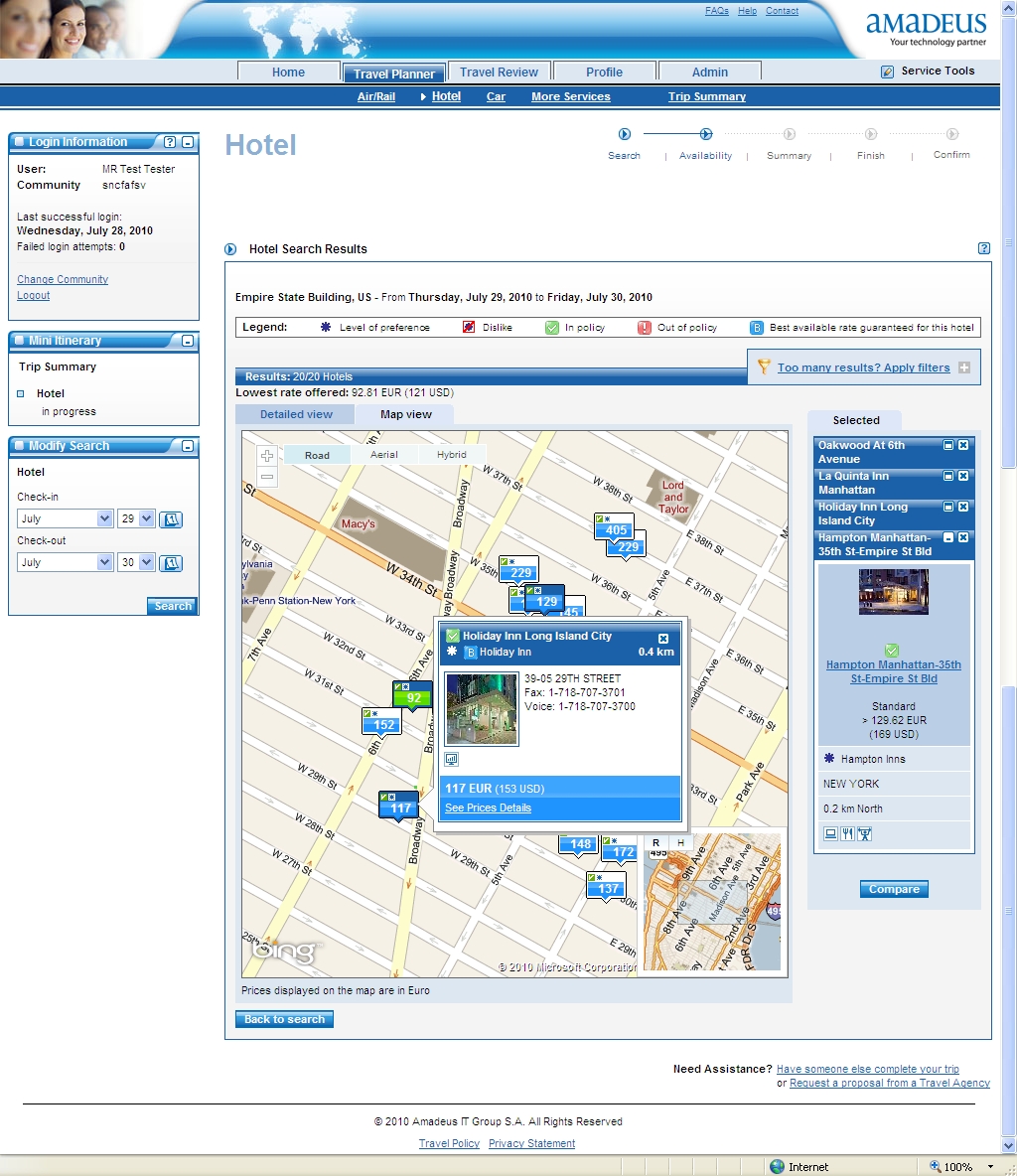Expand Holiday Inn Long Island City selected details

948,507
